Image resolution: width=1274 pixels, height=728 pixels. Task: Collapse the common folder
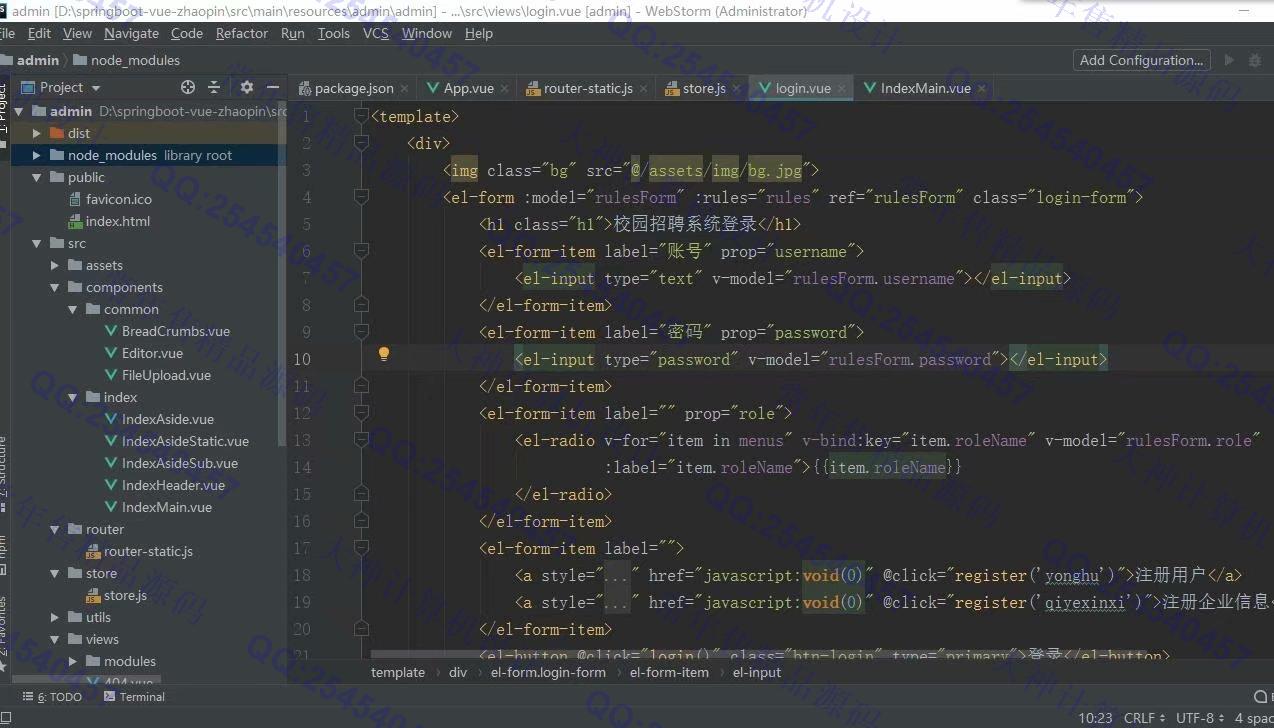point(73,309)
